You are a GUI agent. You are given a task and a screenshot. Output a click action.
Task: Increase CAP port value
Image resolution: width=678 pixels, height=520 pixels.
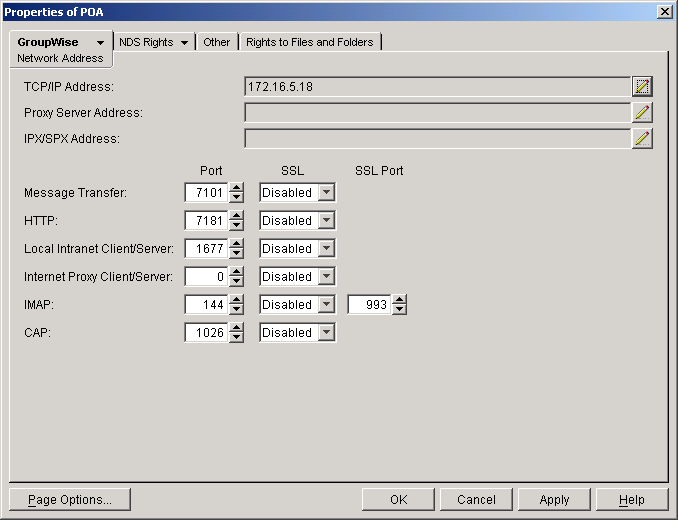point(236,328)
